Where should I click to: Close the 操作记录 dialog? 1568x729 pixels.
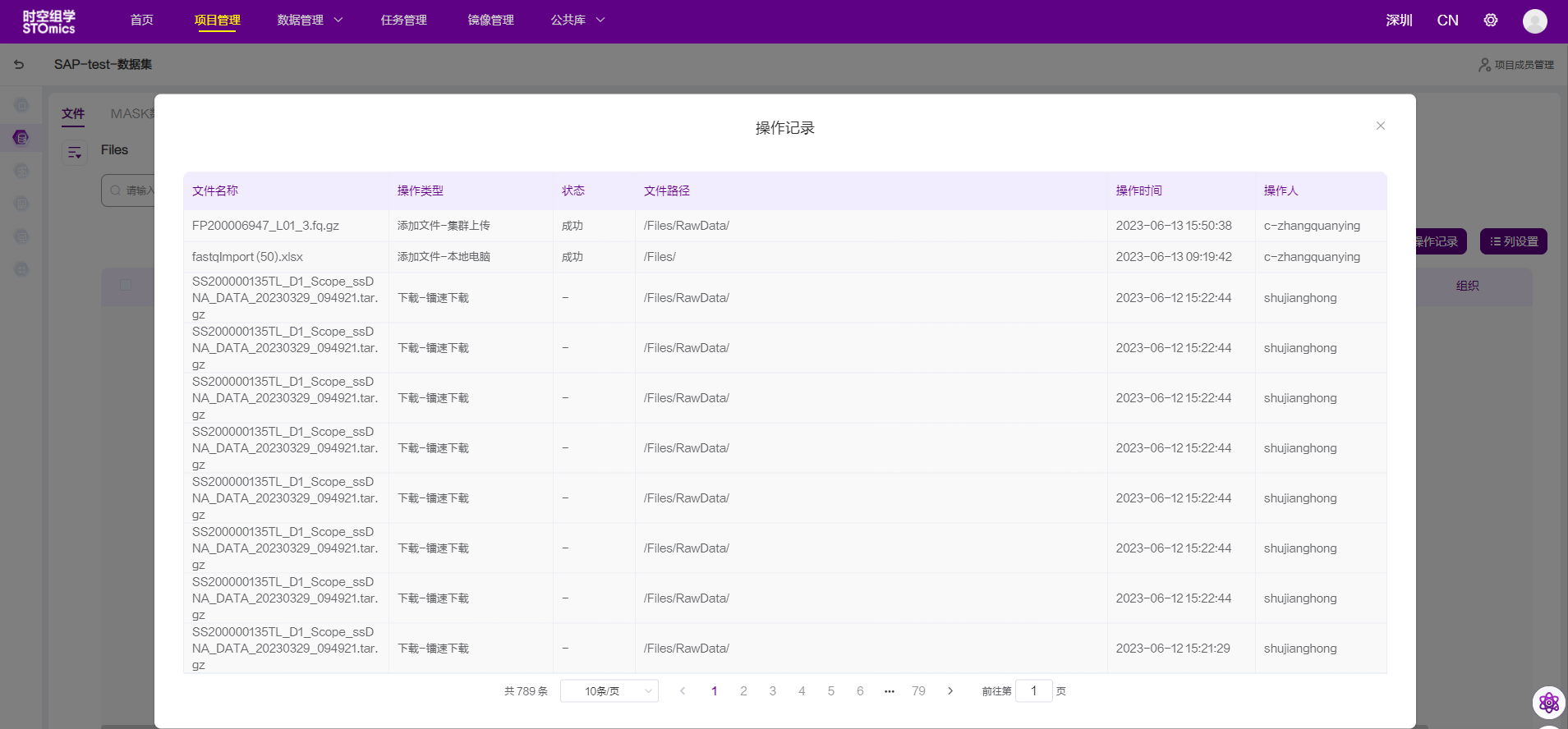[x=1380, y=126]
